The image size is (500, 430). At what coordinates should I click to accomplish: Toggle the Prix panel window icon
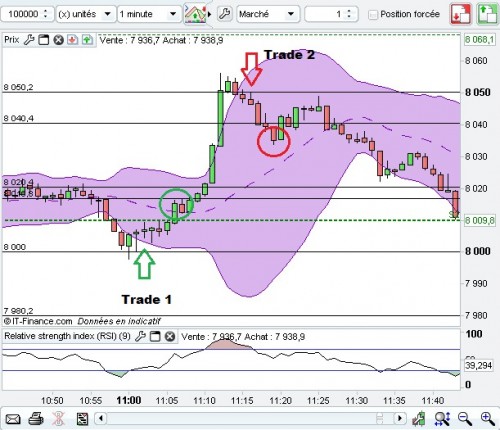click(43, 40)
